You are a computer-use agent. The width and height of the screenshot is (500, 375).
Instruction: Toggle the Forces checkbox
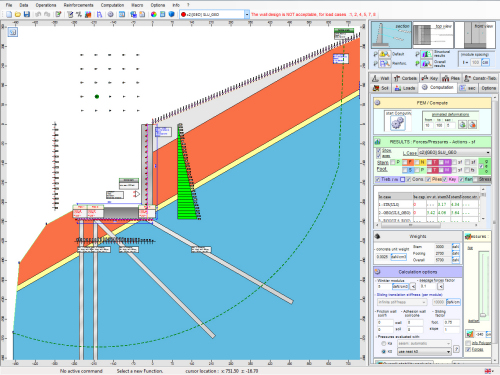(x=468, y=349)
